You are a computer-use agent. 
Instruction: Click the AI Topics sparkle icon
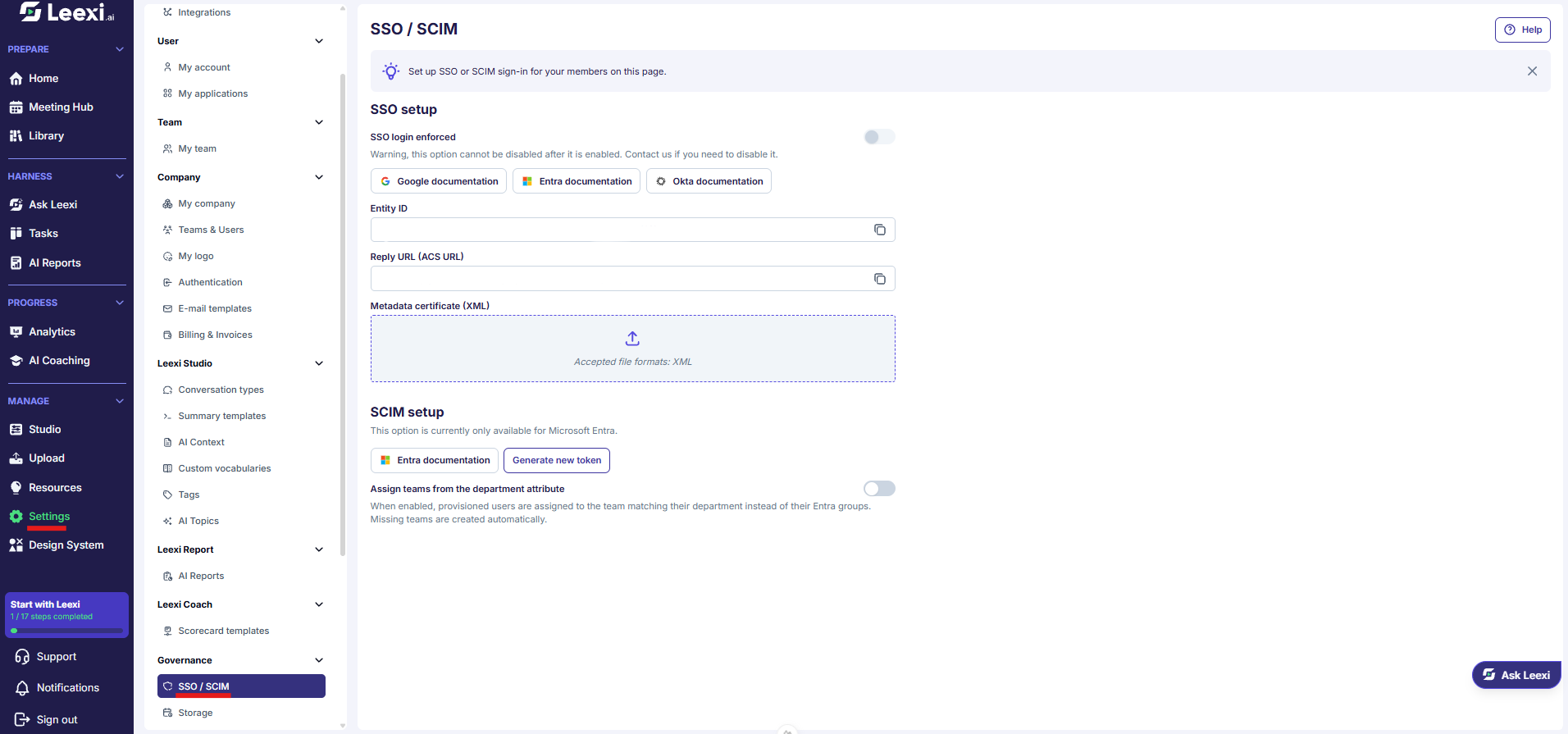click(x=167, y=521)
